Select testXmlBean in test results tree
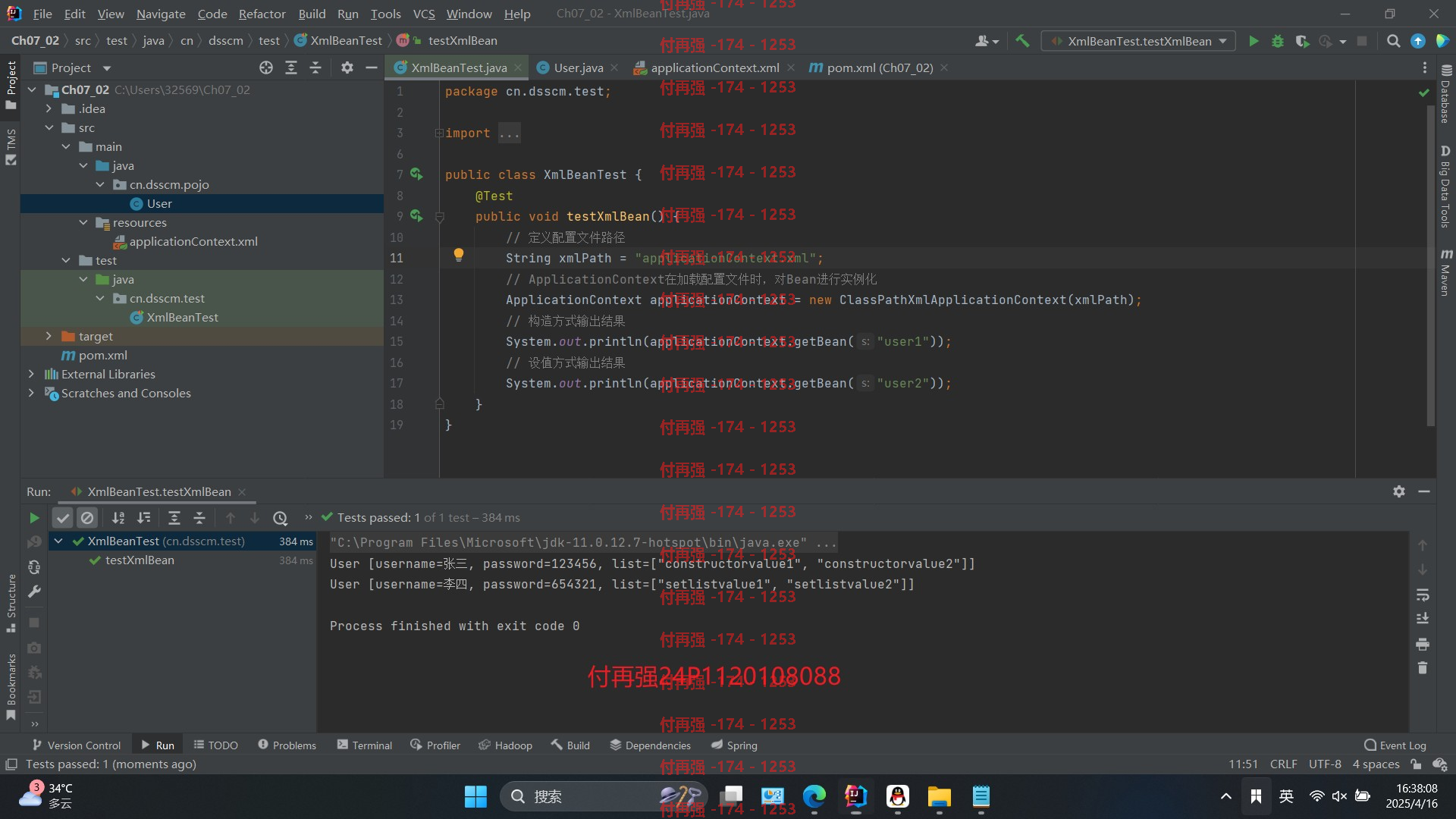 pos(140,560)
